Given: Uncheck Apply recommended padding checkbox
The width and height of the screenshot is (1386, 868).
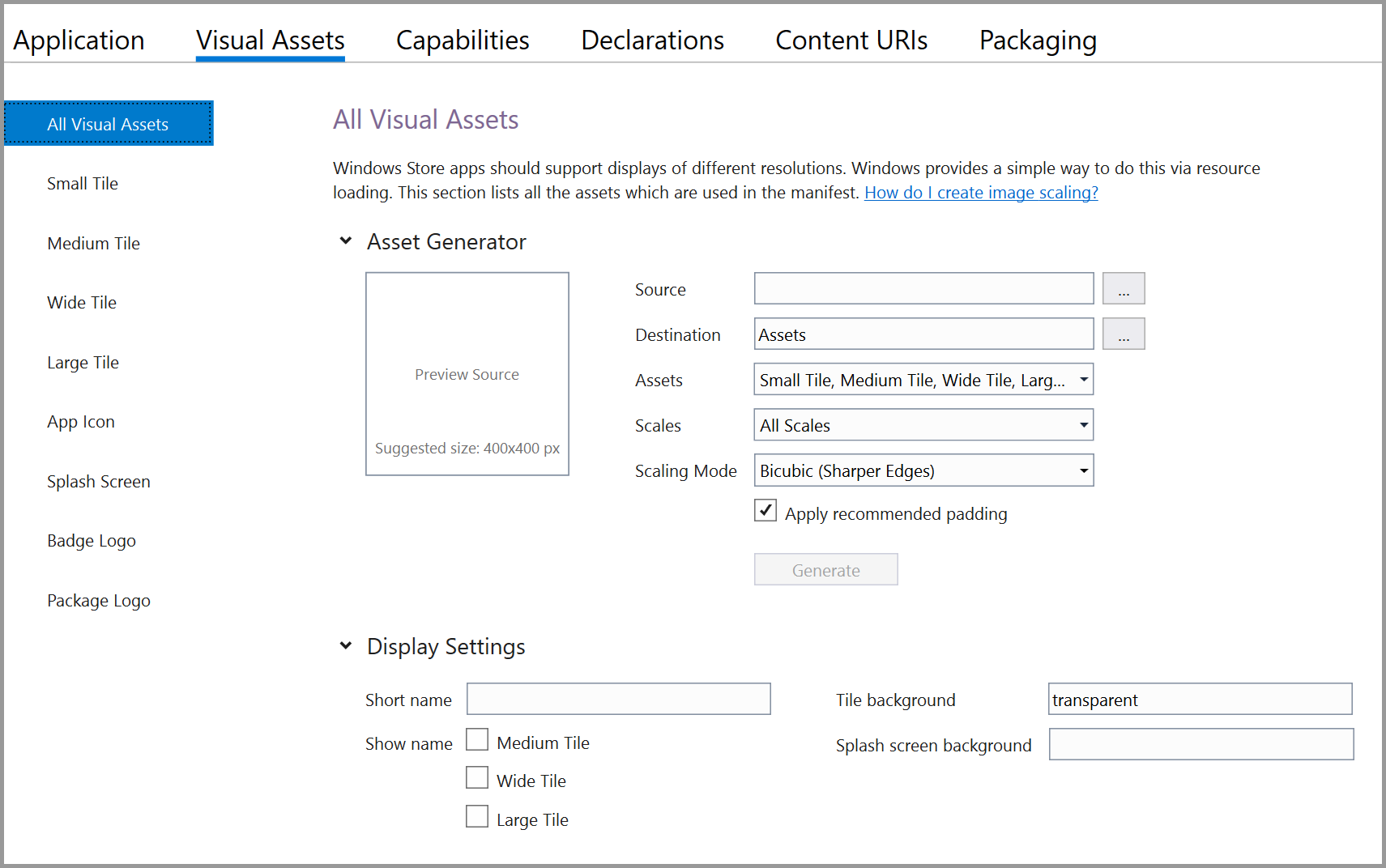Looking at the screenshot, I should [x=765, y=511].
